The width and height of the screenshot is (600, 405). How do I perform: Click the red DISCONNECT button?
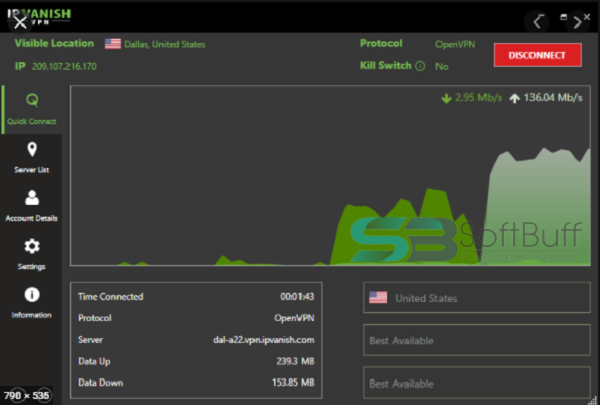click(x=538, y=55)
